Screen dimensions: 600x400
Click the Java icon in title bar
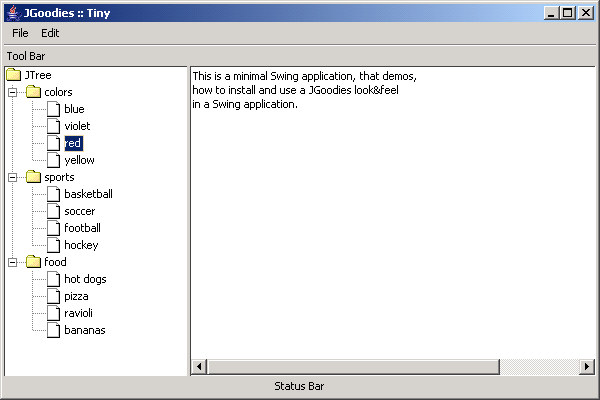[13, 13]
